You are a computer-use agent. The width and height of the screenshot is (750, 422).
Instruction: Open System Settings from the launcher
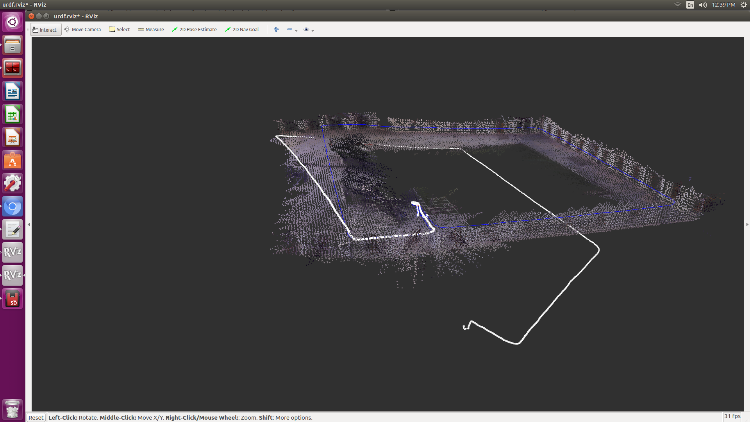pos(13,183)
